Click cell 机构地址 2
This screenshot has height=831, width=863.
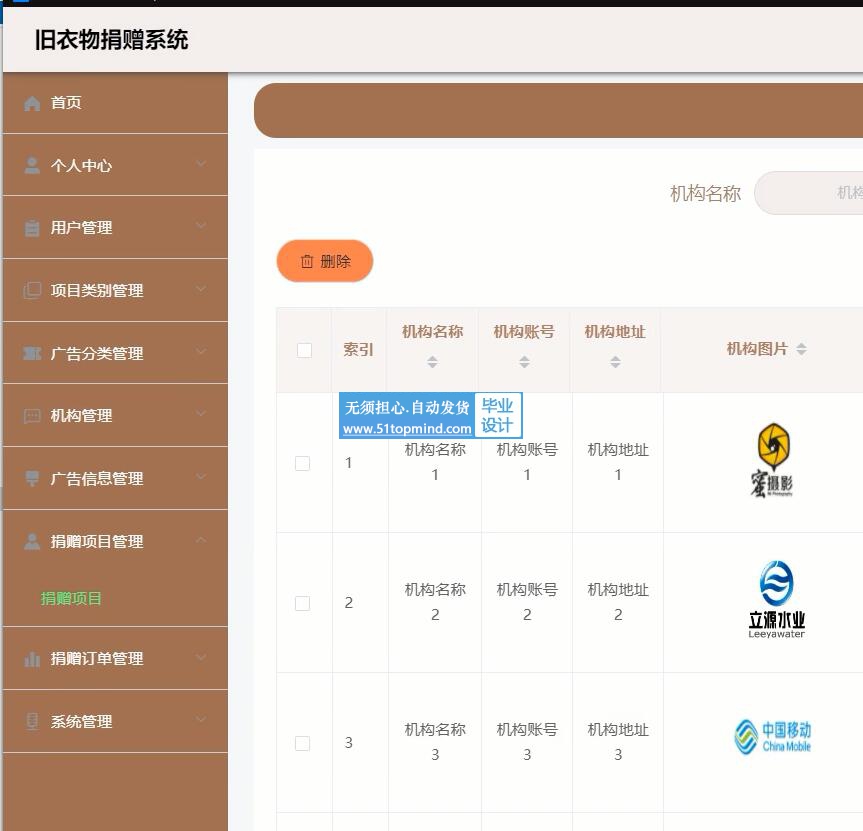pos(618,602)
